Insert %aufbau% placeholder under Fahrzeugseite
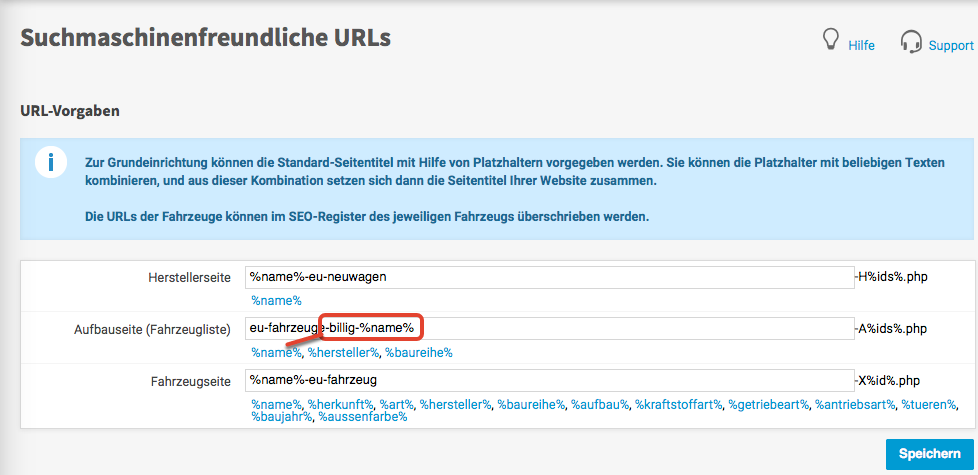Image resolution: width=978 pixels, height=475 pixels. coord(600,404)
